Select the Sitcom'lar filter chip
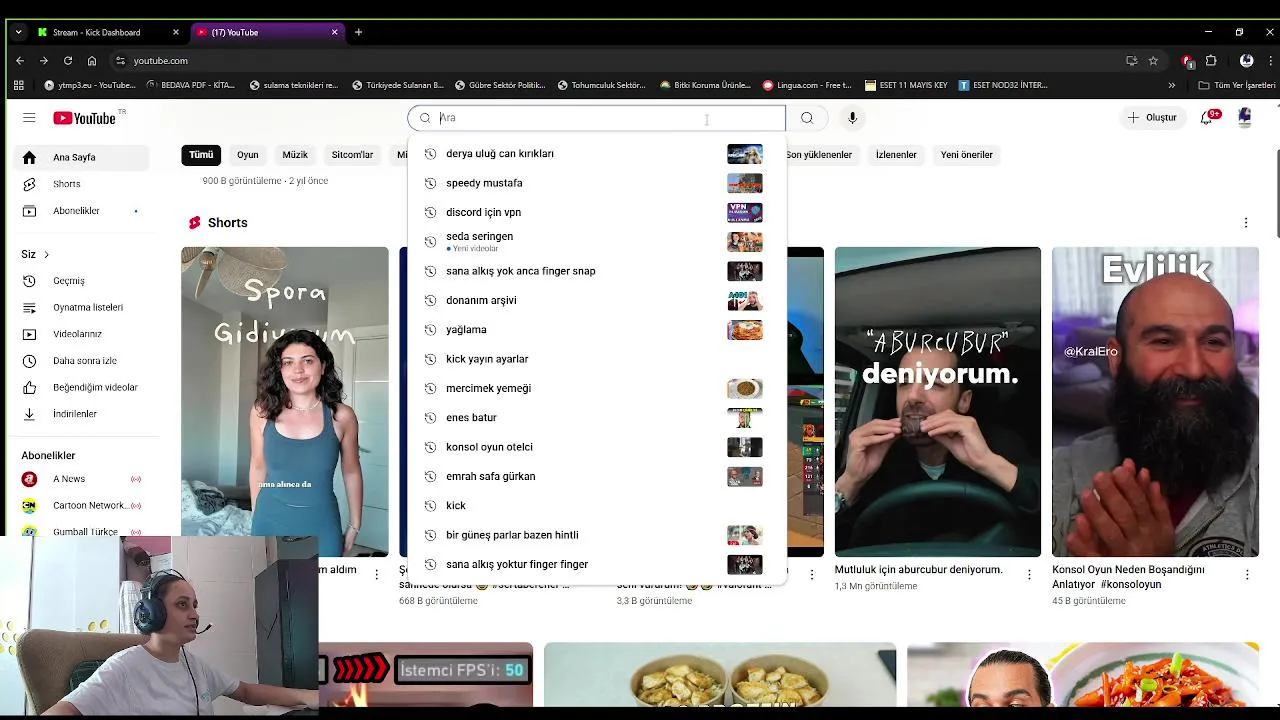Screen dimensions: 1280x720 coord(352,155)
